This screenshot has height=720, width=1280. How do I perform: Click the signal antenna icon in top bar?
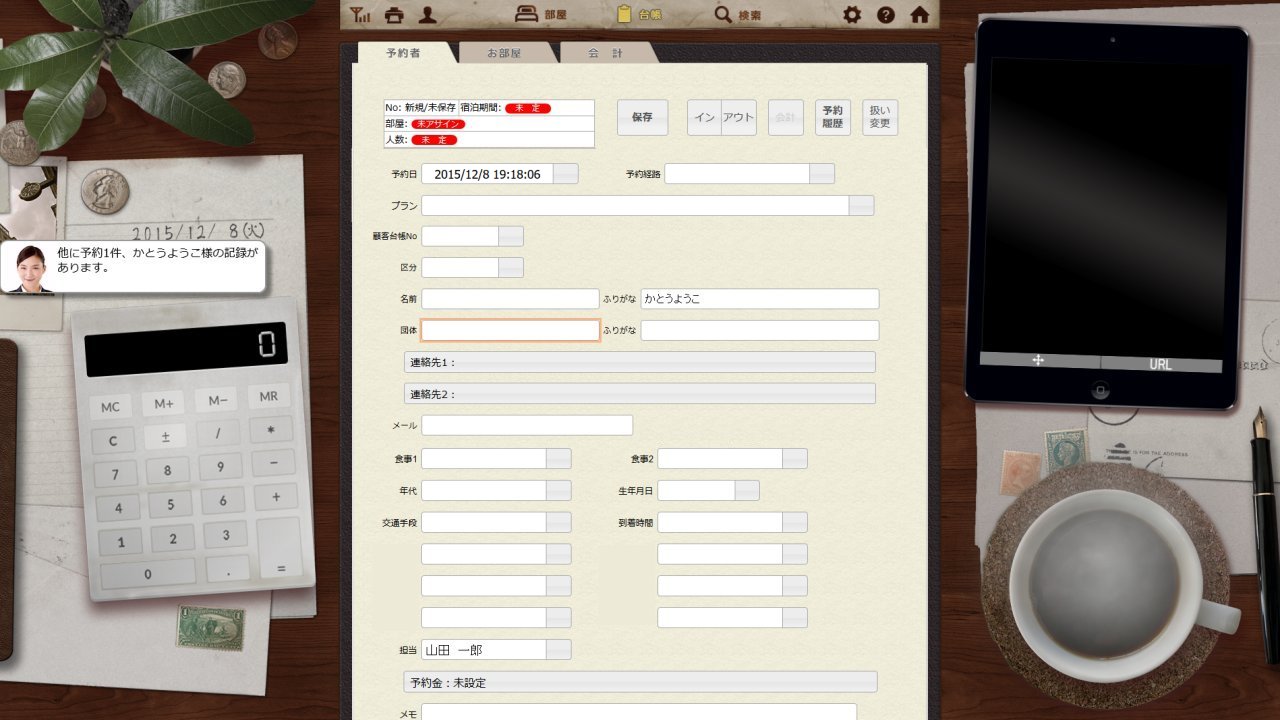point(360,15)
